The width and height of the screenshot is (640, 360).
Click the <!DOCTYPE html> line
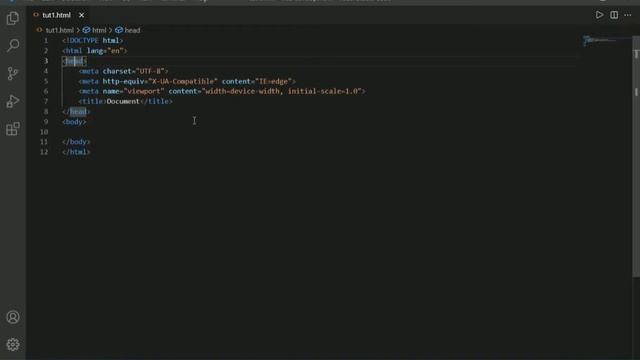(92, 41)
